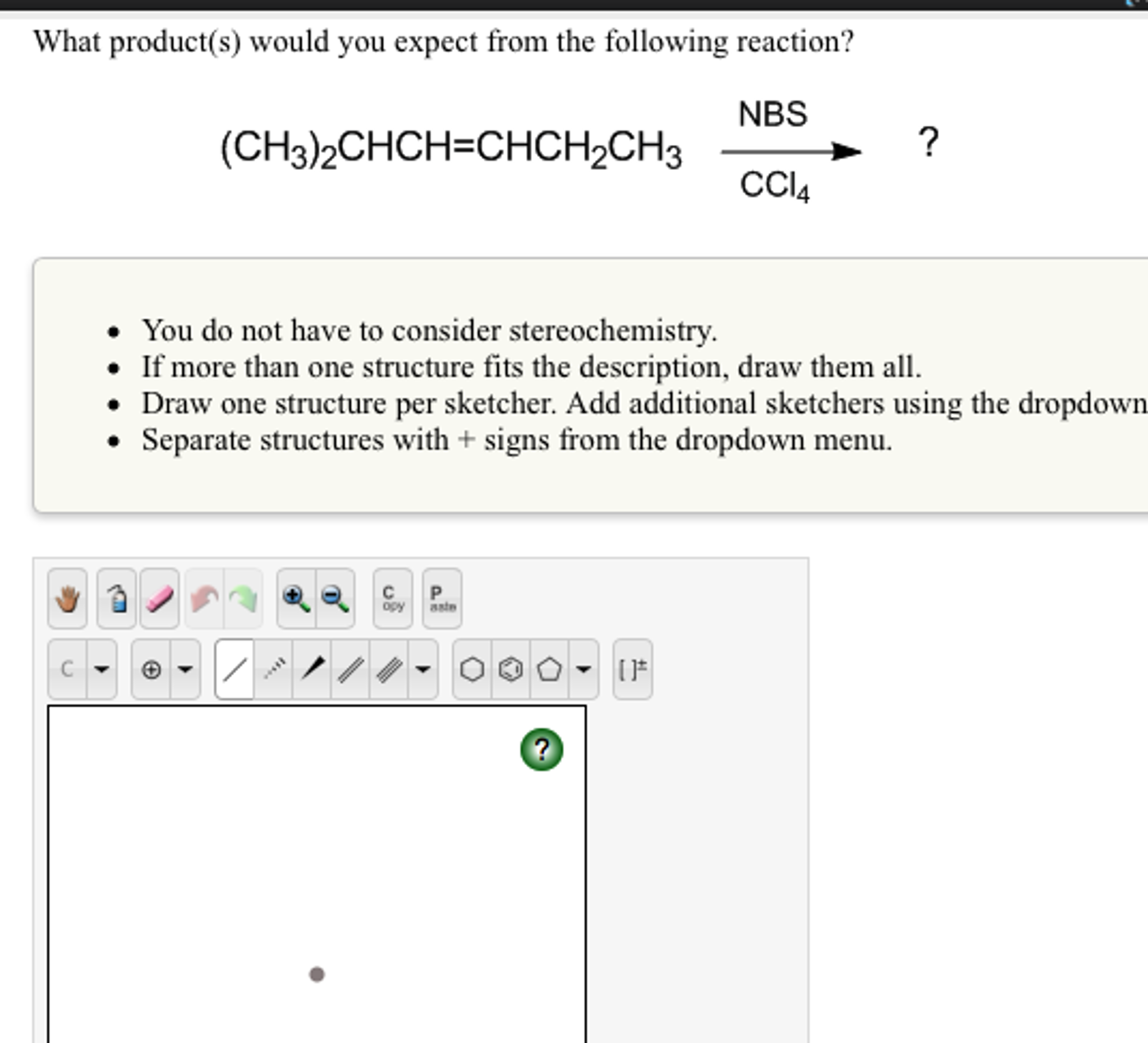This screenshot has height=1043, width=1148.
Task: Paste a copied structure
Action: [442, 598]
